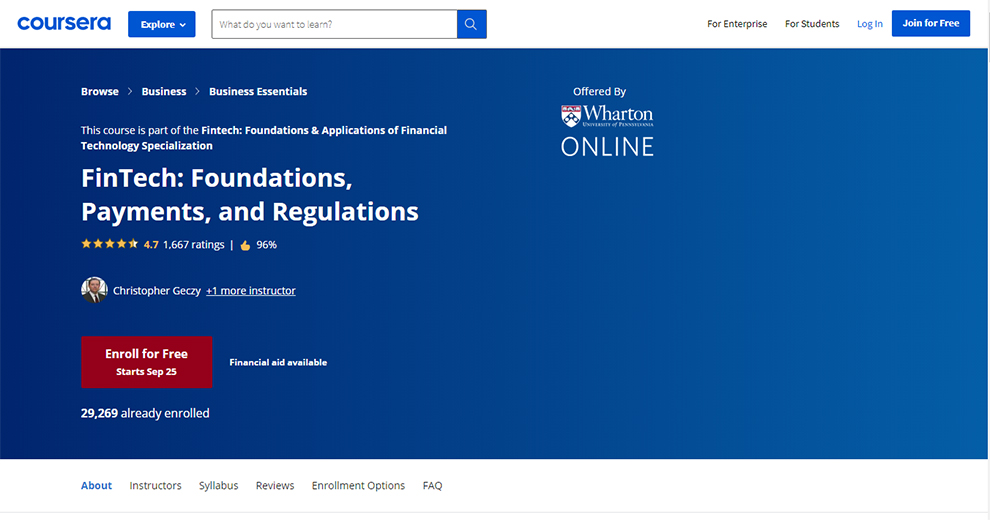This screenshot has height=520, width=990.
Task: Click Enroll for Free button
Action: point(146,362)
